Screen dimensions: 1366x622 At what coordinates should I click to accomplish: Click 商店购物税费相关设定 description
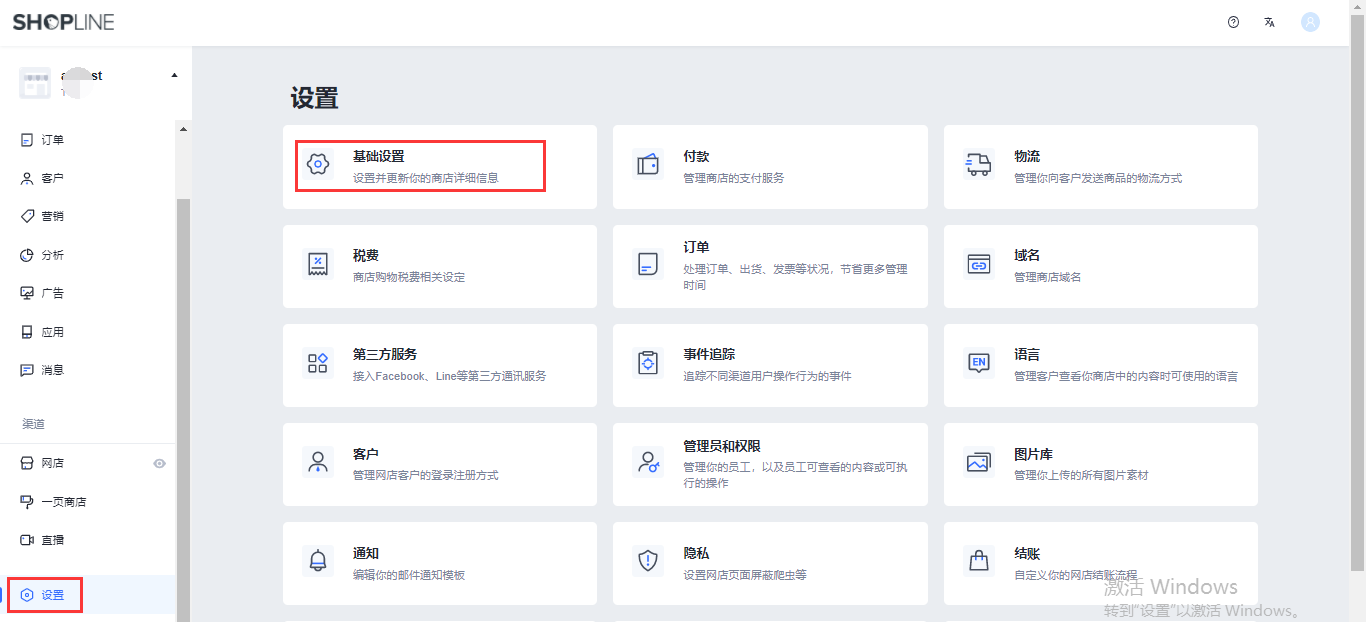tap(409, 277)
